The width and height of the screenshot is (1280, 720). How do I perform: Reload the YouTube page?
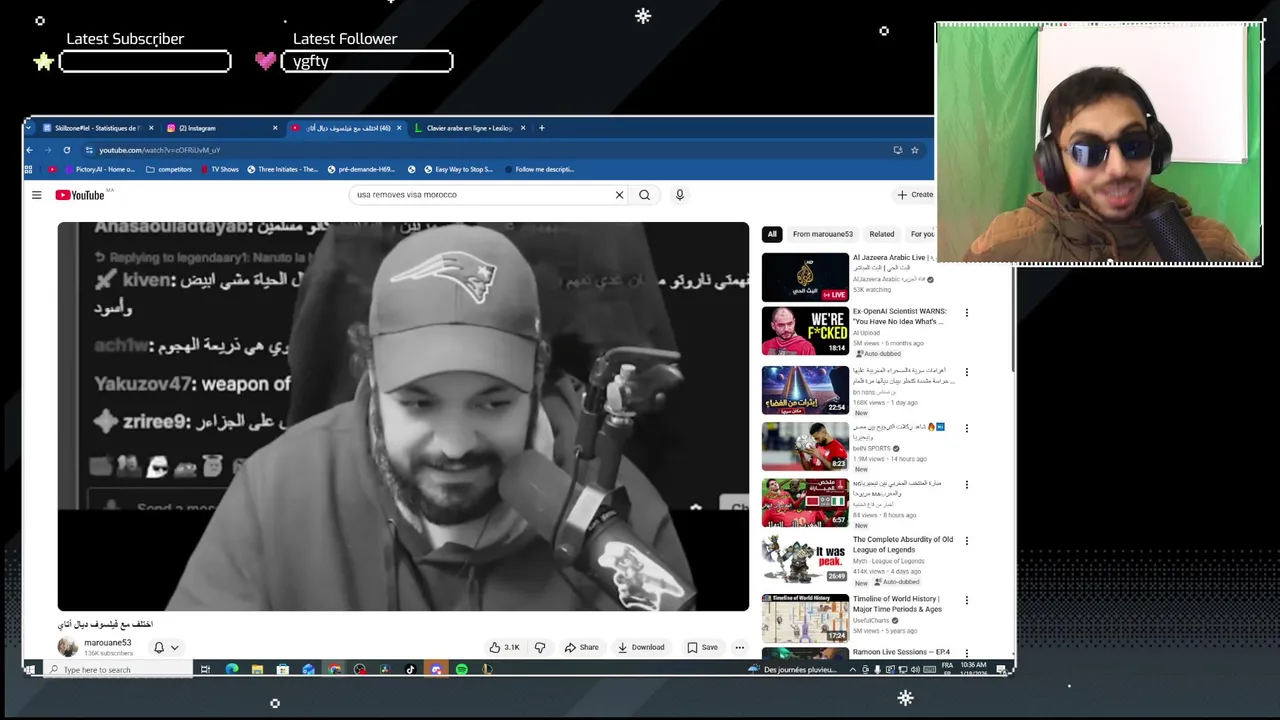click(x=67, y=150)
